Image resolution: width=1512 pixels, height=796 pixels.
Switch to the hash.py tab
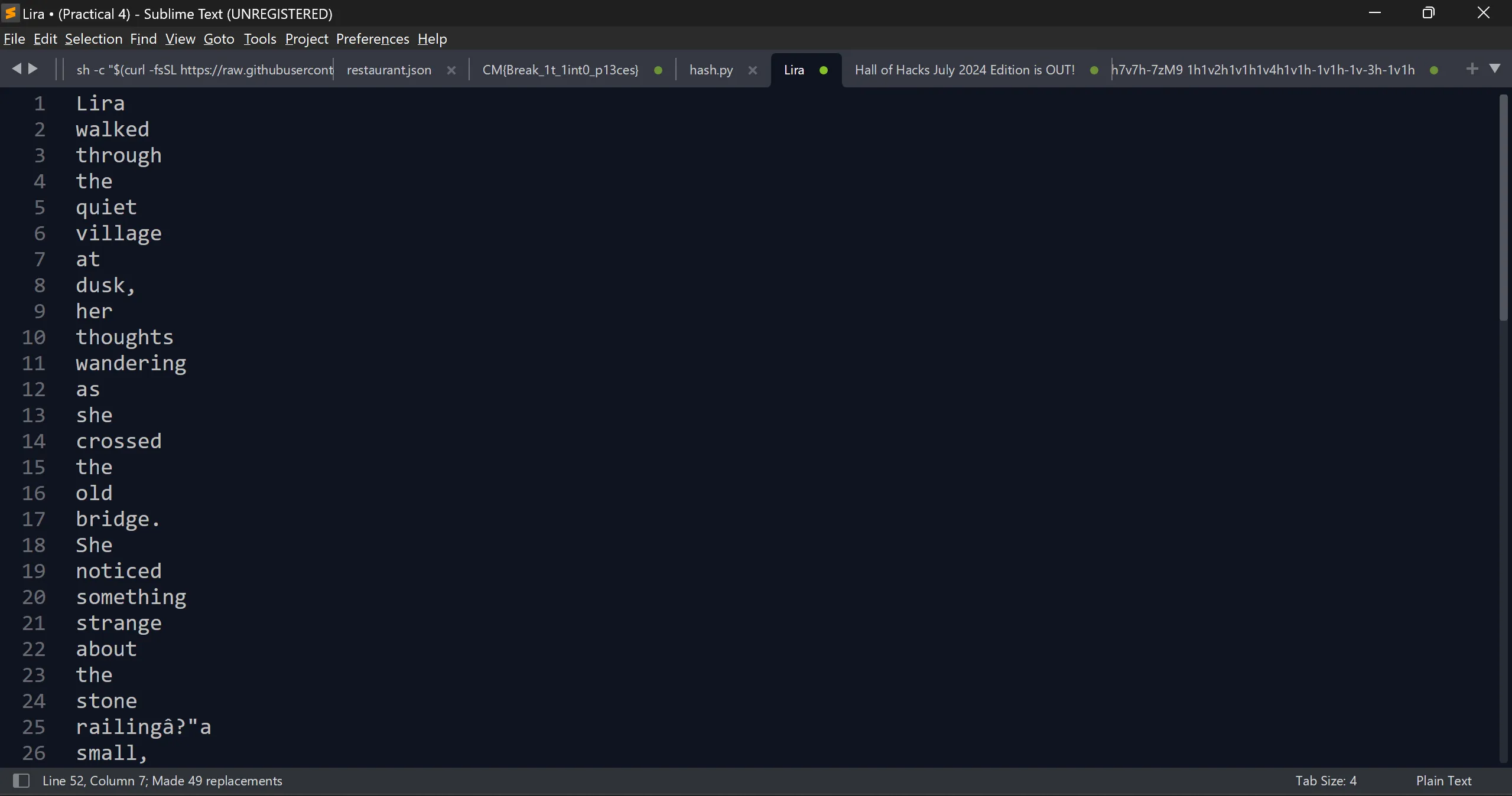[x=711, y=70]
